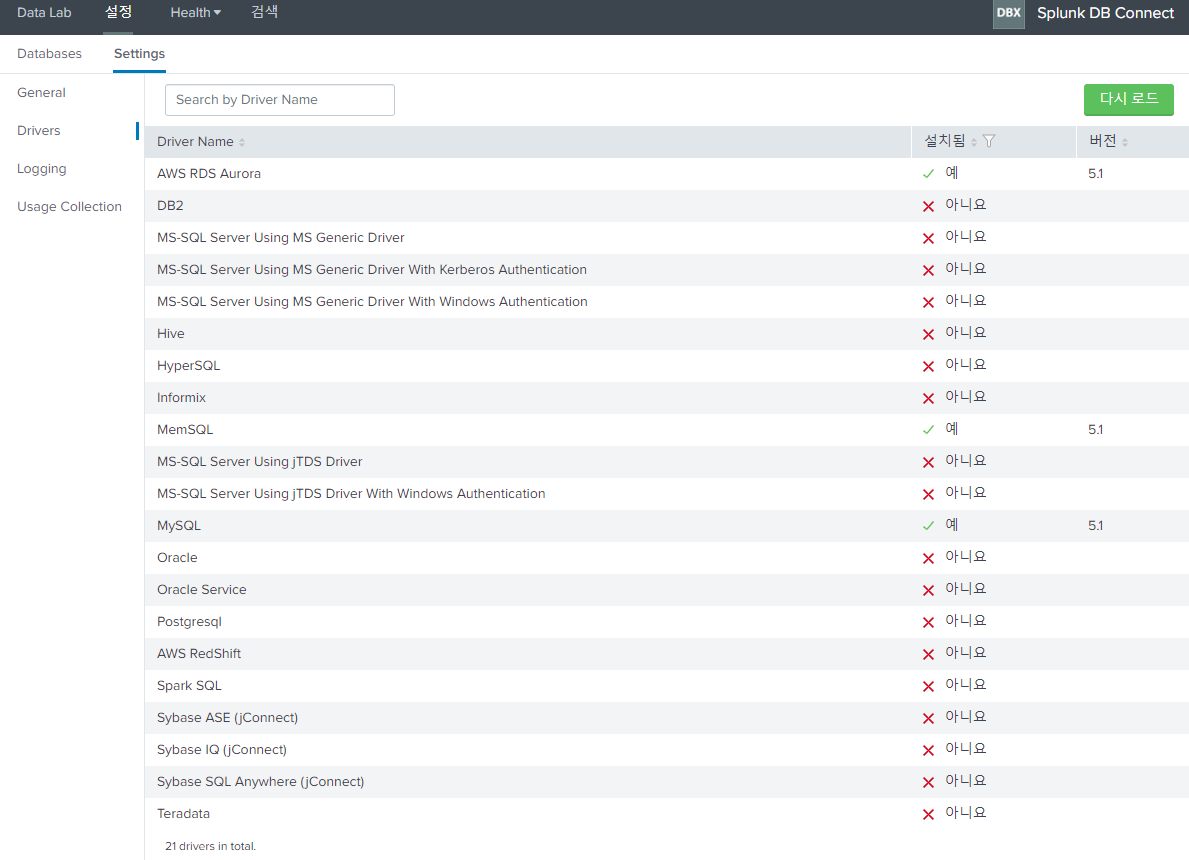The height and width of the screenshot is (860, 1189).
Task: Open the 검색 top menu item
Action: pyautogui.click(x=265, y=12)
